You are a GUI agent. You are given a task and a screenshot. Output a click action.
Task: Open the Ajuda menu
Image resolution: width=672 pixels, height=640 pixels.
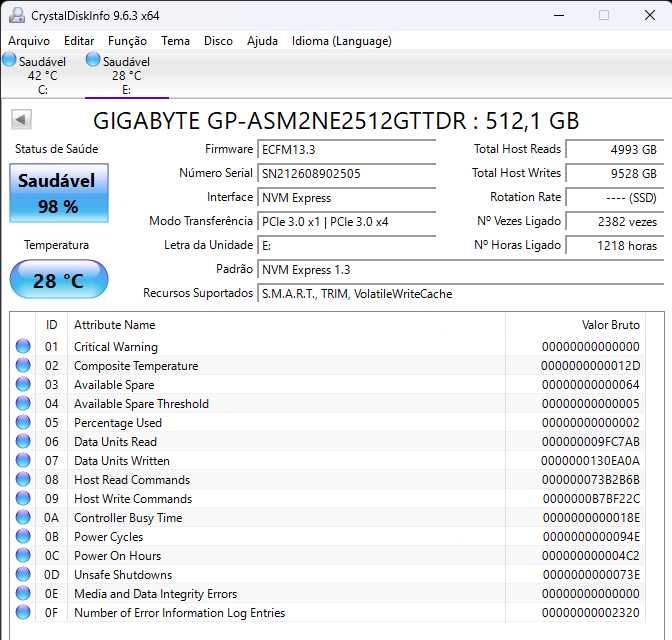pyautogui.click(x=262, y=41)
